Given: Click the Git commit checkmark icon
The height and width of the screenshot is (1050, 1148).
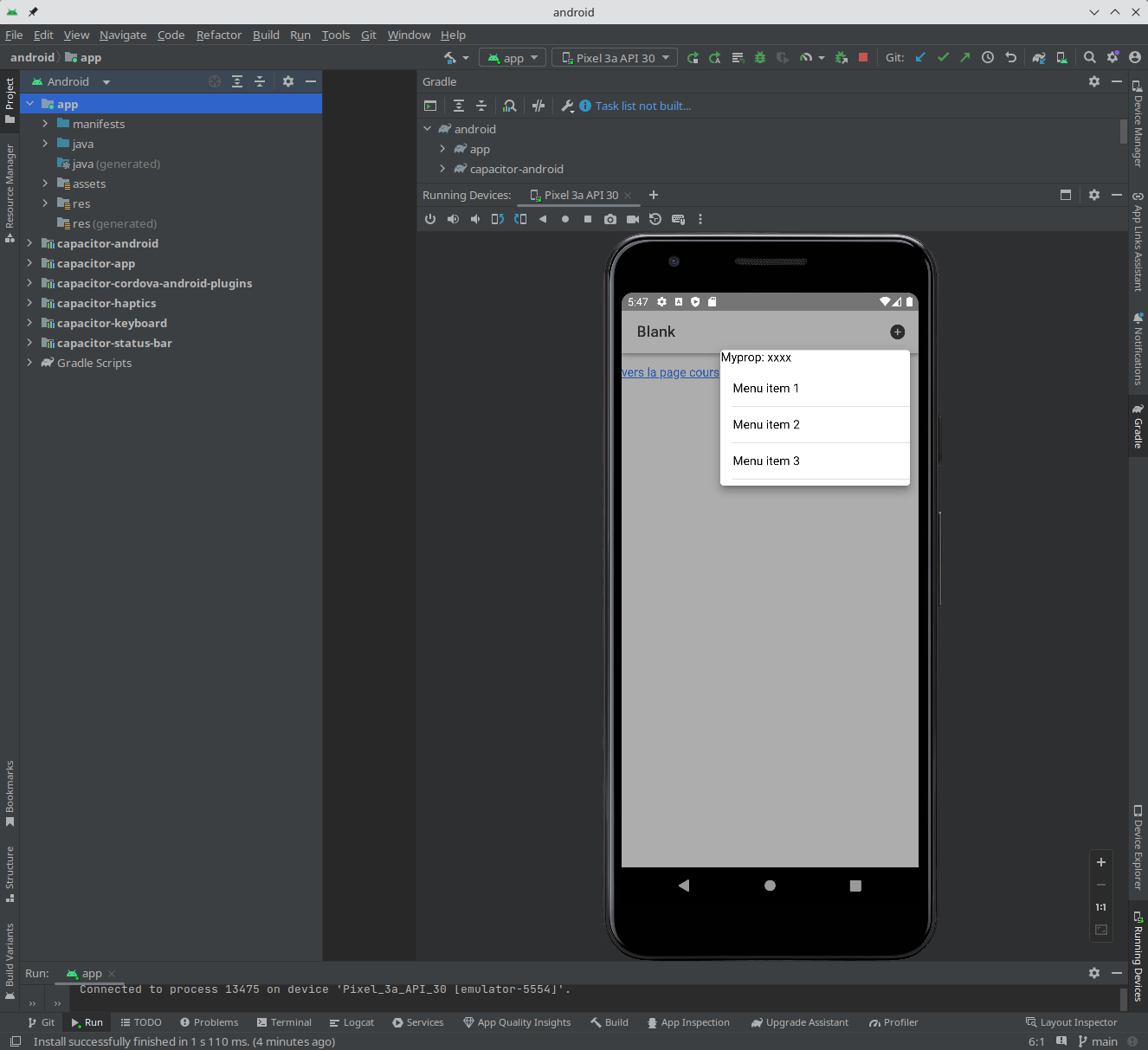Looking at the screenshot, I should (943, 57).
